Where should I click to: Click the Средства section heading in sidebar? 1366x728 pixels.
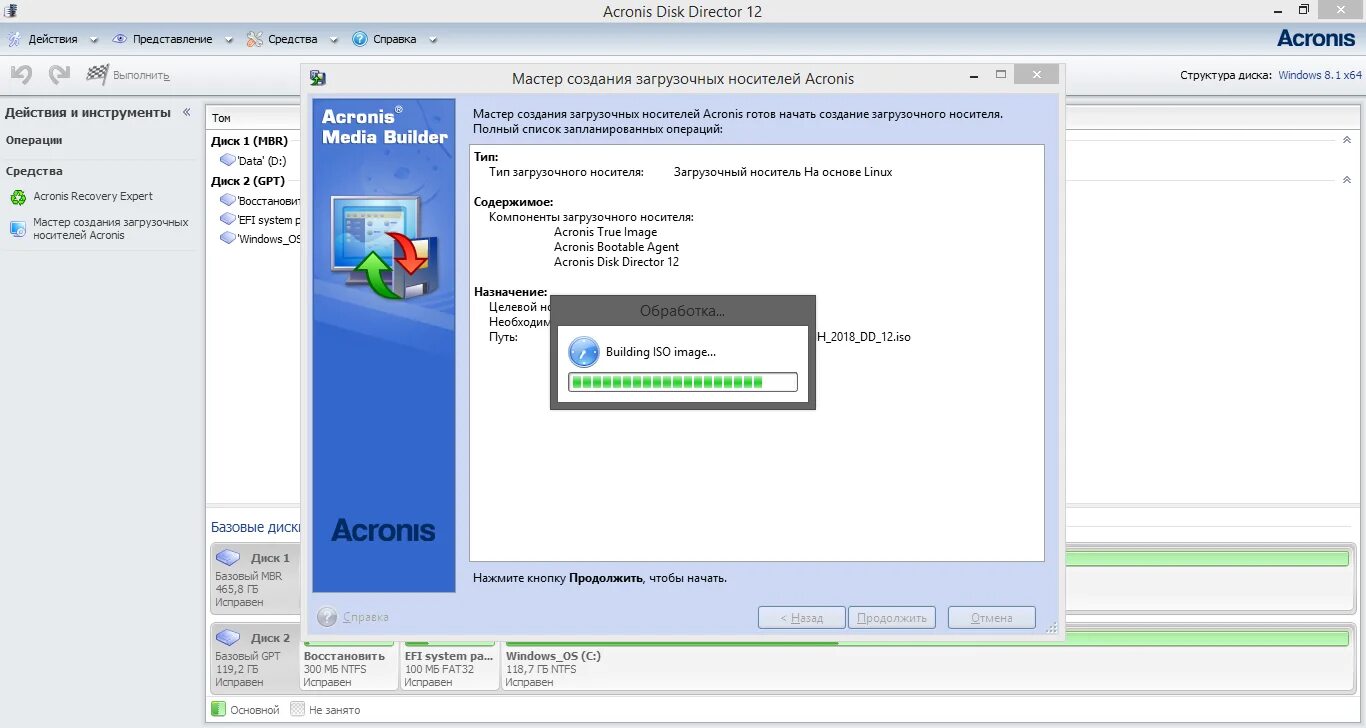(x=34, y=171)
